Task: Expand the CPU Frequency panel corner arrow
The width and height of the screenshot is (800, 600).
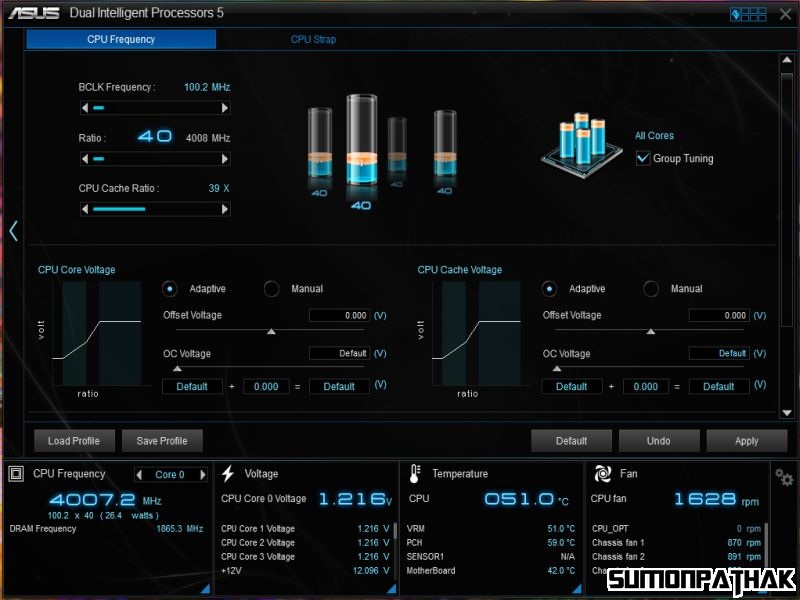Action: (205, 589)
